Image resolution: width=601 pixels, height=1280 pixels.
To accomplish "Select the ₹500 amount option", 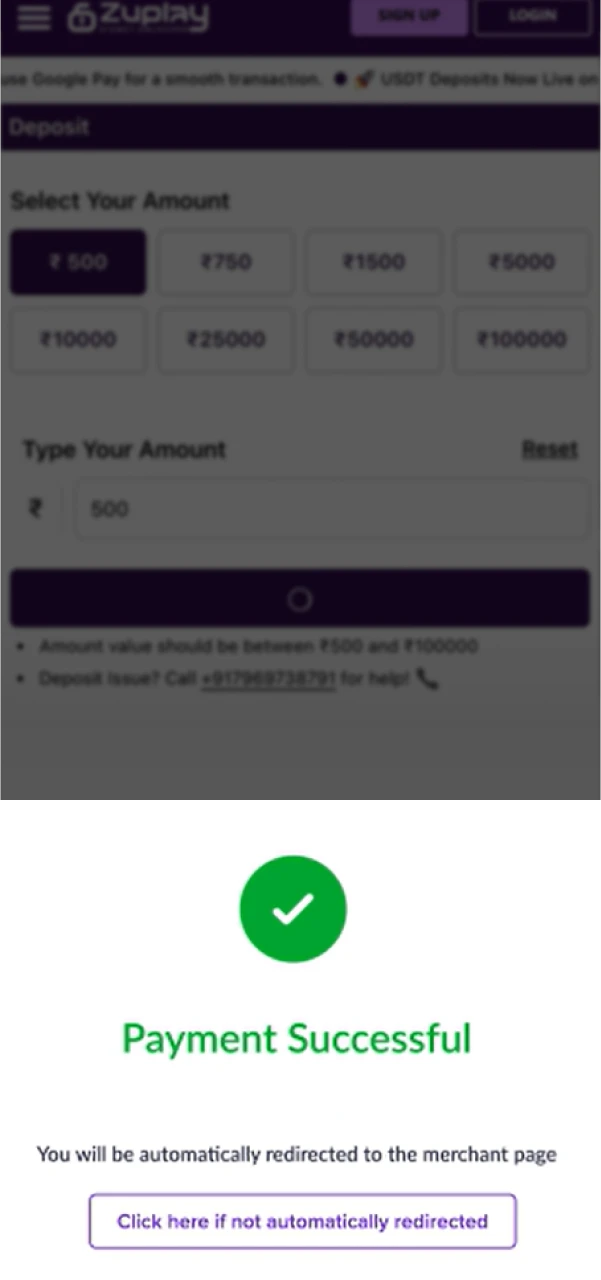I will pyautogui.click(x=77, y=262).
